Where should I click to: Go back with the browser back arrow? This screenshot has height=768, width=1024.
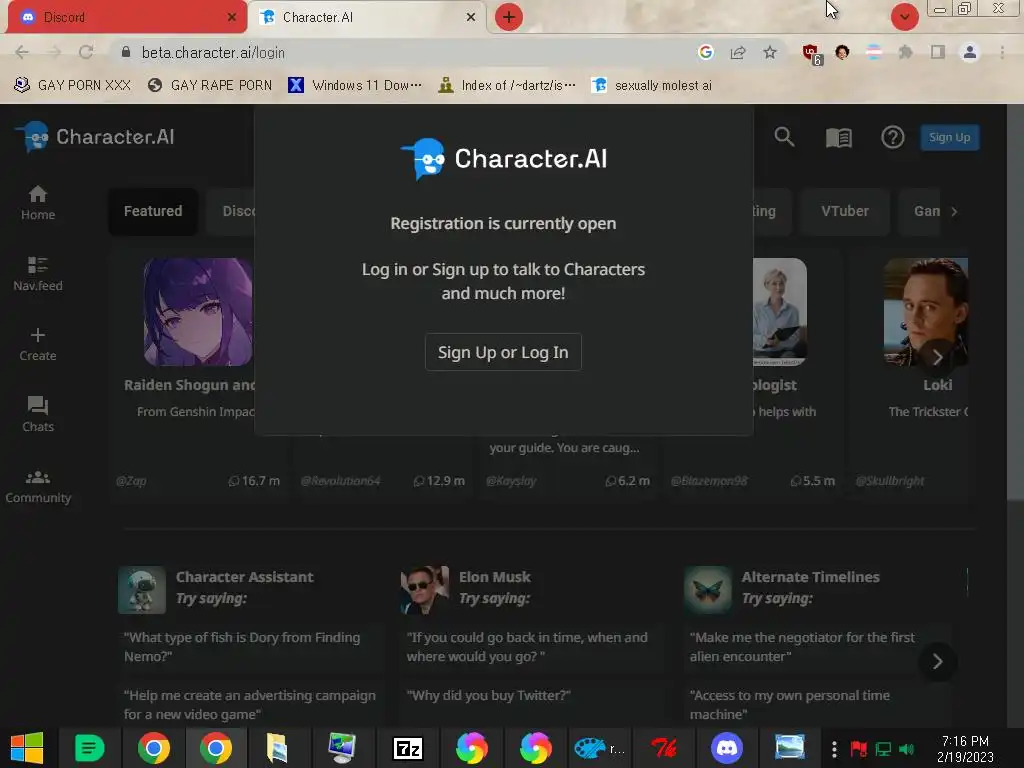click(22, 52)
